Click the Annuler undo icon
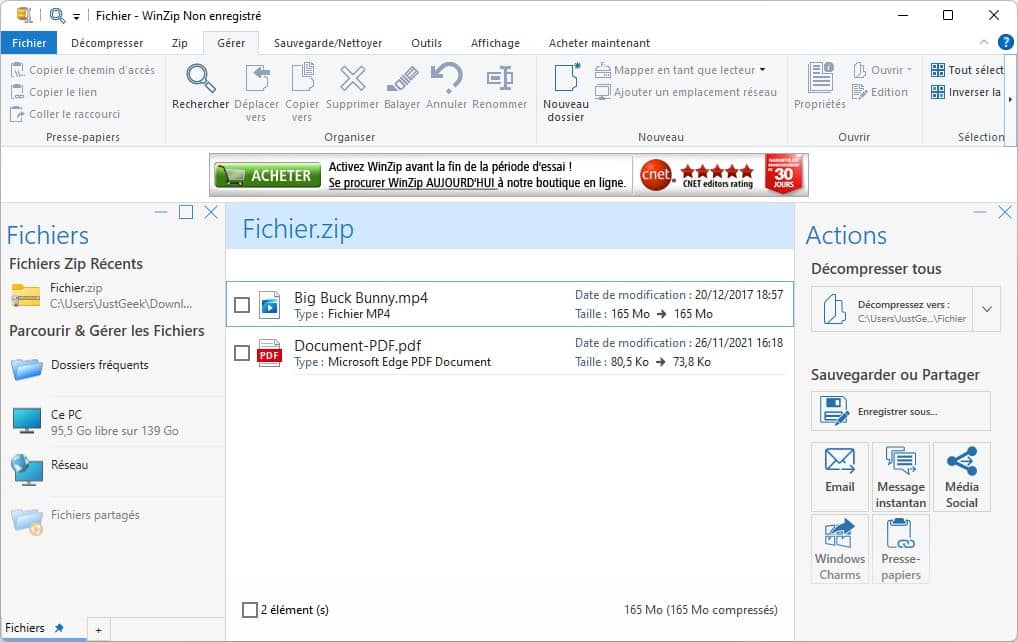 (x=447, y=77)
